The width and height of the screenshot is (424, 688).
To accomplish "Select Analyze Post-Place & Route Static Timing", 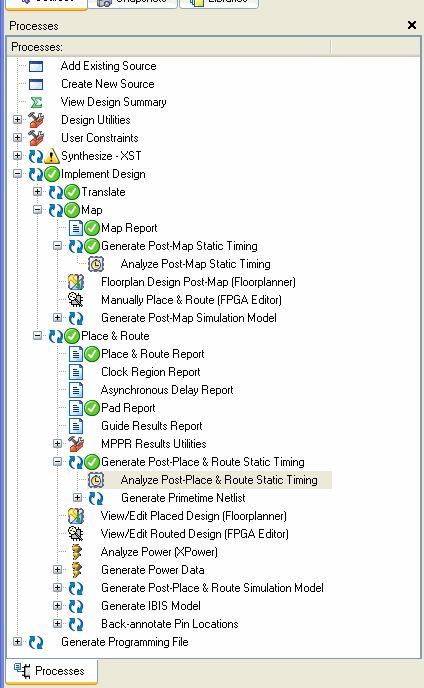I will point(219,480).
